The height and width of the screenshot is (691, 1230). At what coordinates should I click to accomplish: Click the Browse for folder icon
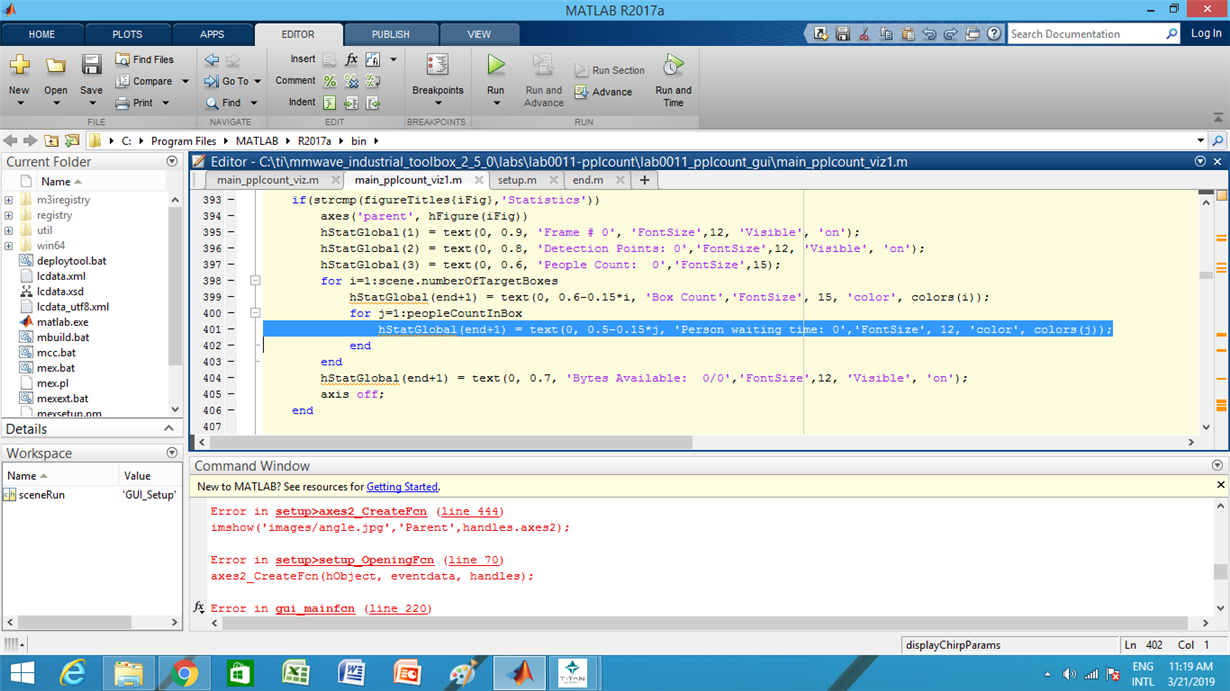[x=72, y=141]
